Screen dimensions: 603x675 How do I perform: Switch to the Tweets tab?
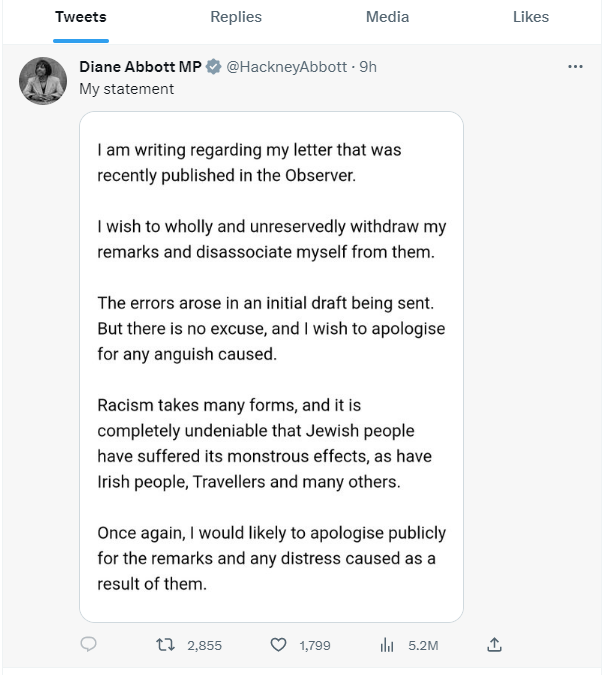pyautogui.click(x=81, y=17)
